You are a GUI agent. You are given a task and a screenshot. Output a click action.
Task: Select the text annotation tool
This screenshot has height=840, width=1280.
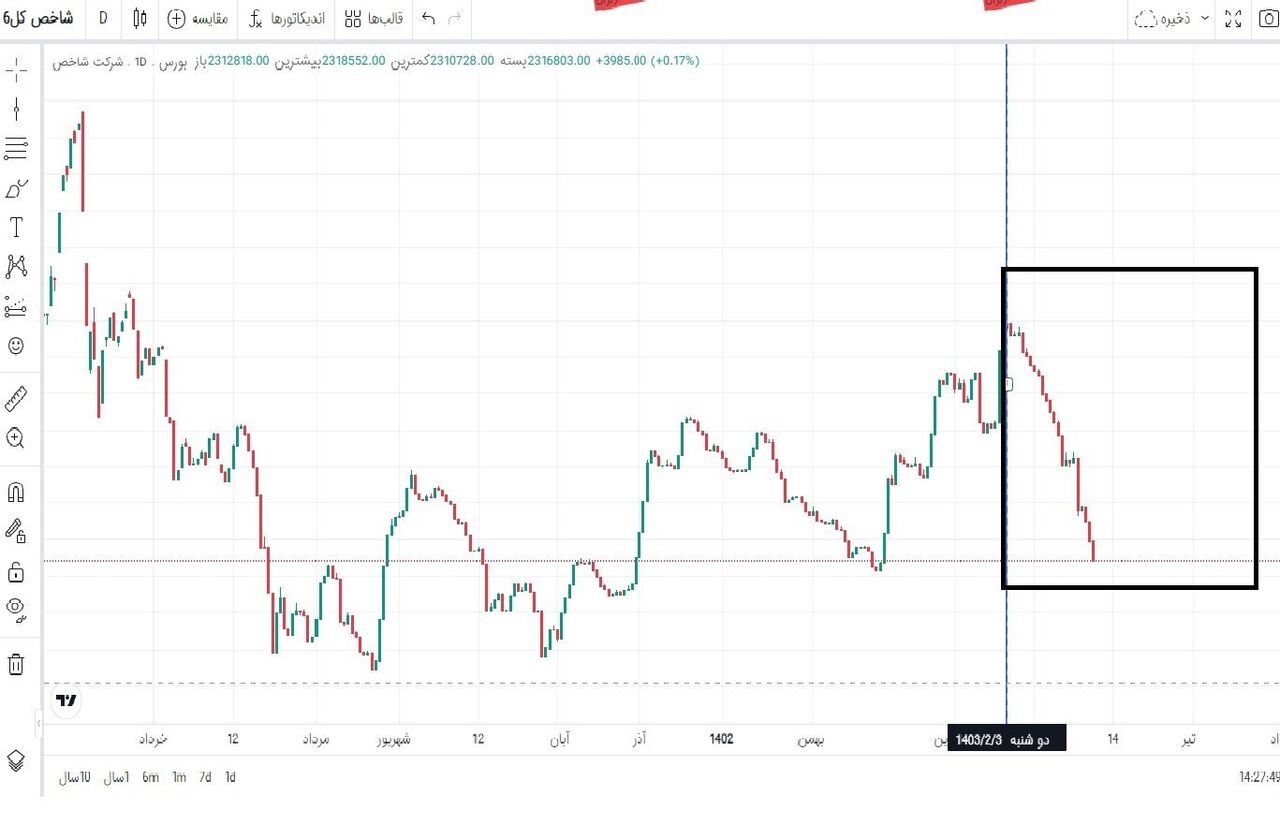16,227
